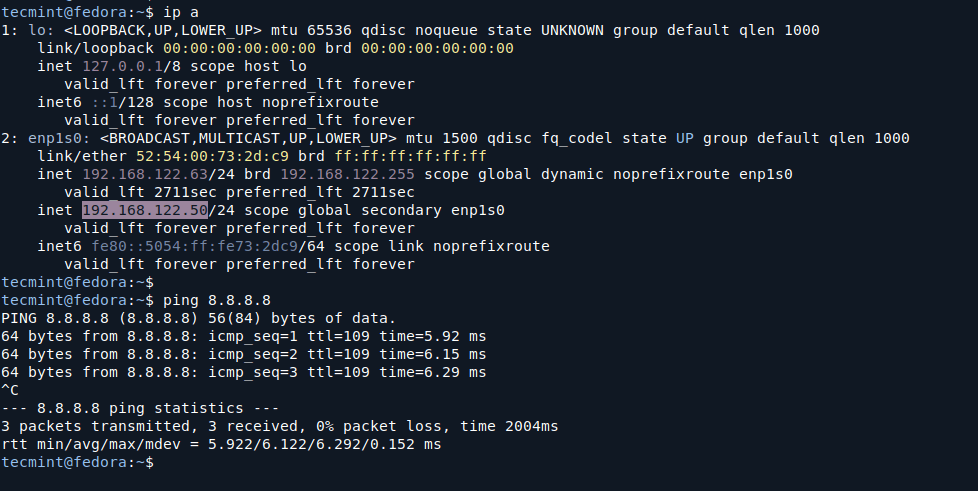Click the loopback address 127.0.0.1
Image resolution: width=978 pixels, height=491 pixels.
click(x=117, y=66)
